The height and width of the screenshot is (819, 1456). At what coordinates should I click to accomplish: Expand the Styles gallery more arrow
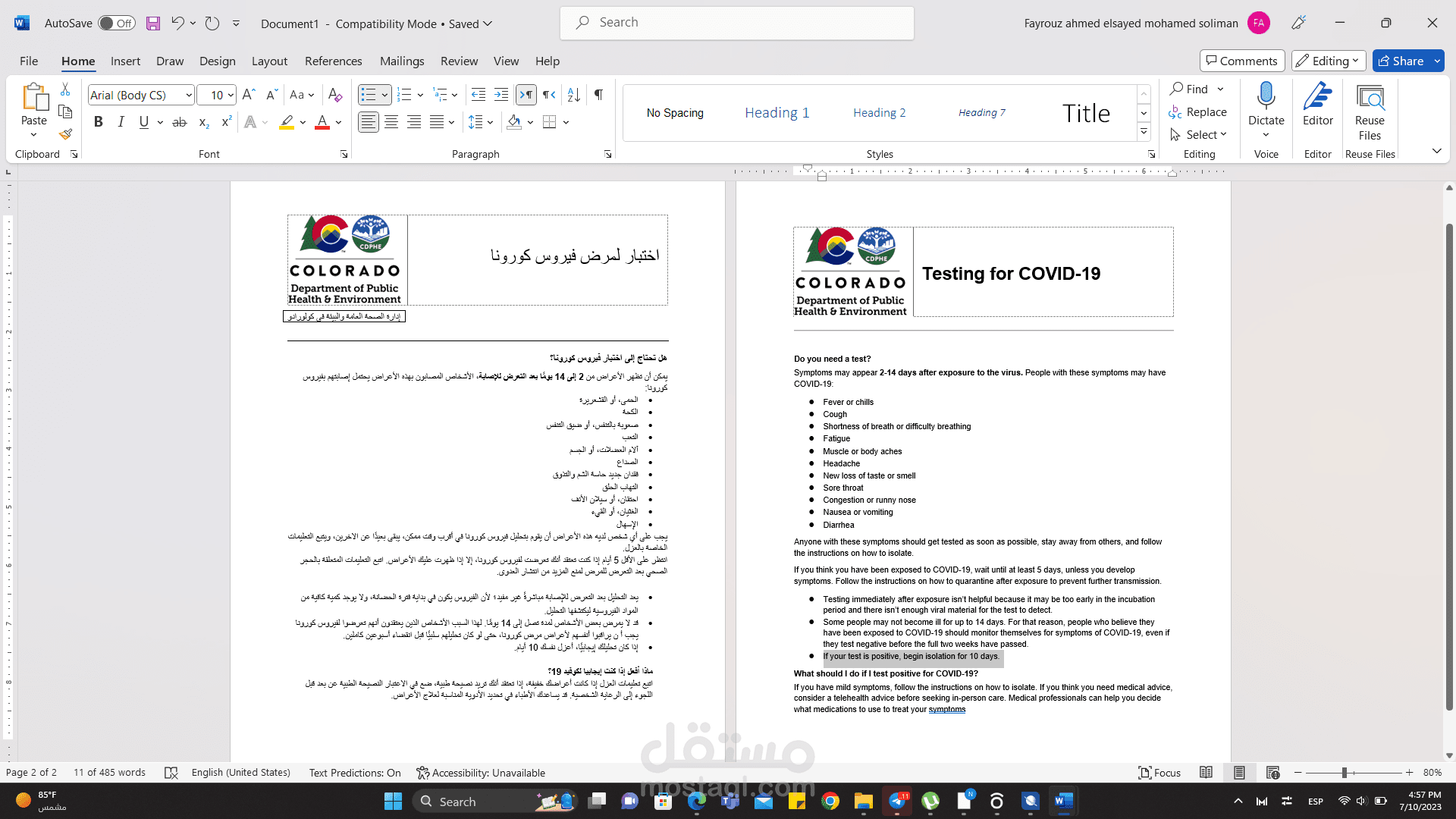[x=1144, y=132]
